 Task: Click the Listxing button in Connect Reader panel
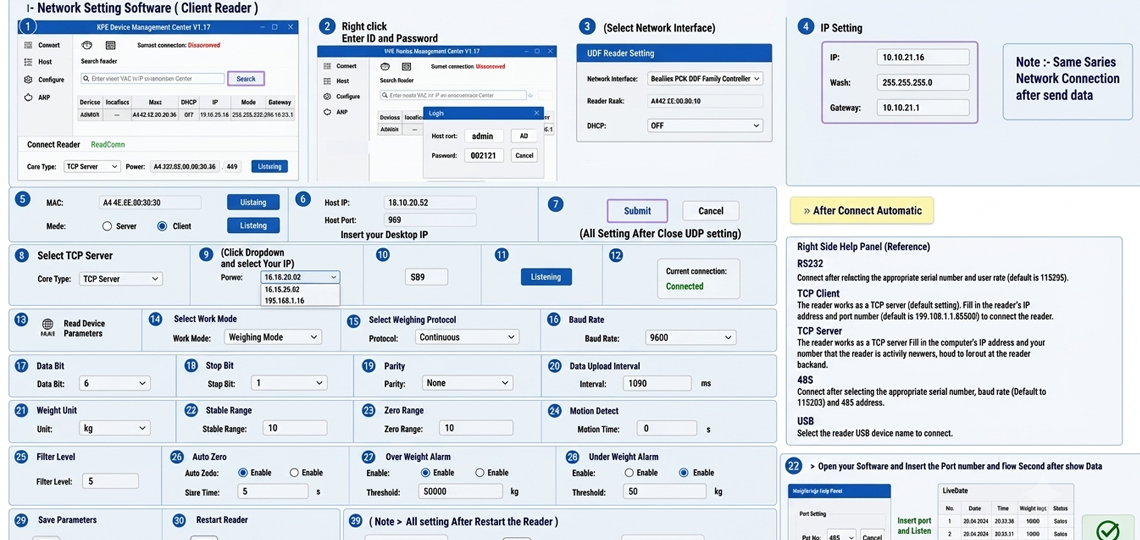(x=270, y=166)
